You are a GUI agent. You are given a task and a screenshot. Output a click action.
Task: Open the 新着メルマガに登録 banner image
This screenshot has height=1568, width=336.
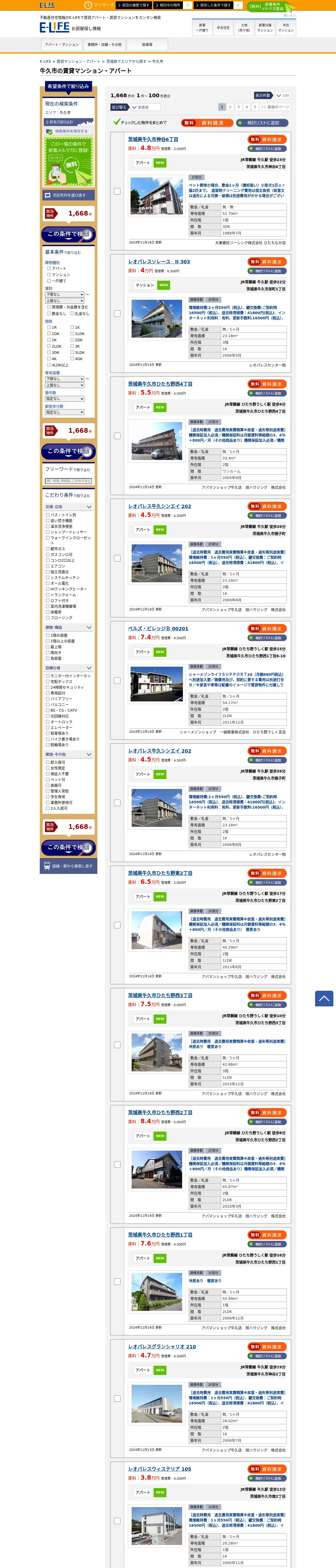tap(68, 161)
